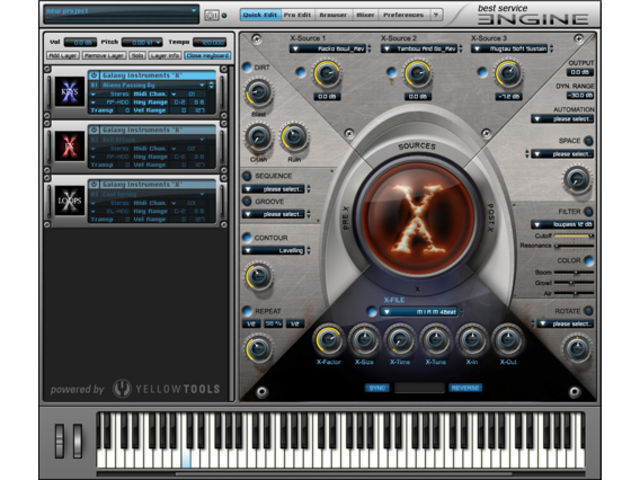
Task: Adjust the X-Tune knob
Action: point(436,340)
